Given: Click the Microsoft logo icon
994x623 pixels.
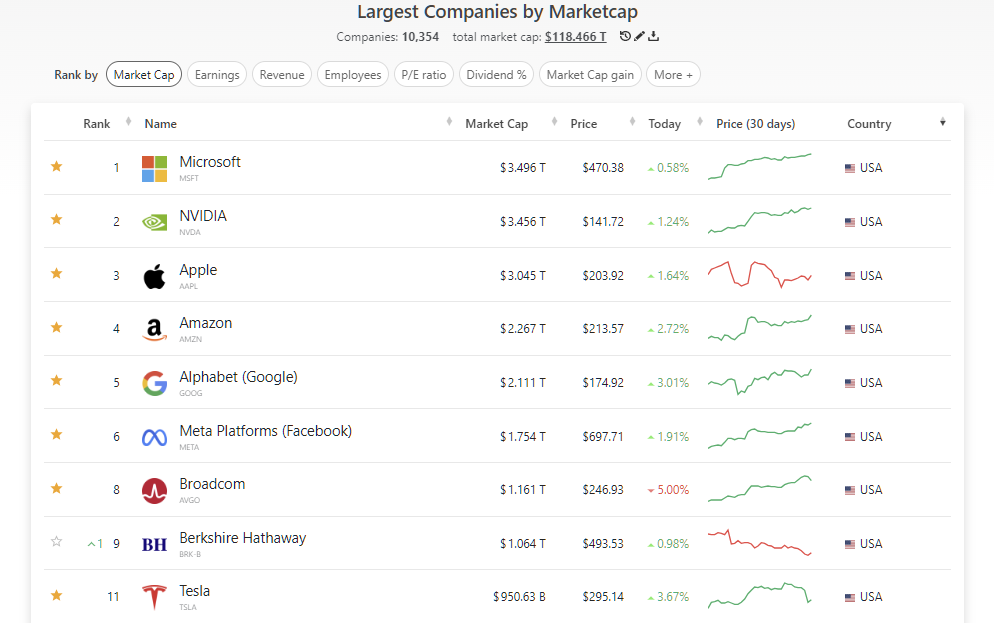Looking at the screenshot, I should 153,167.
